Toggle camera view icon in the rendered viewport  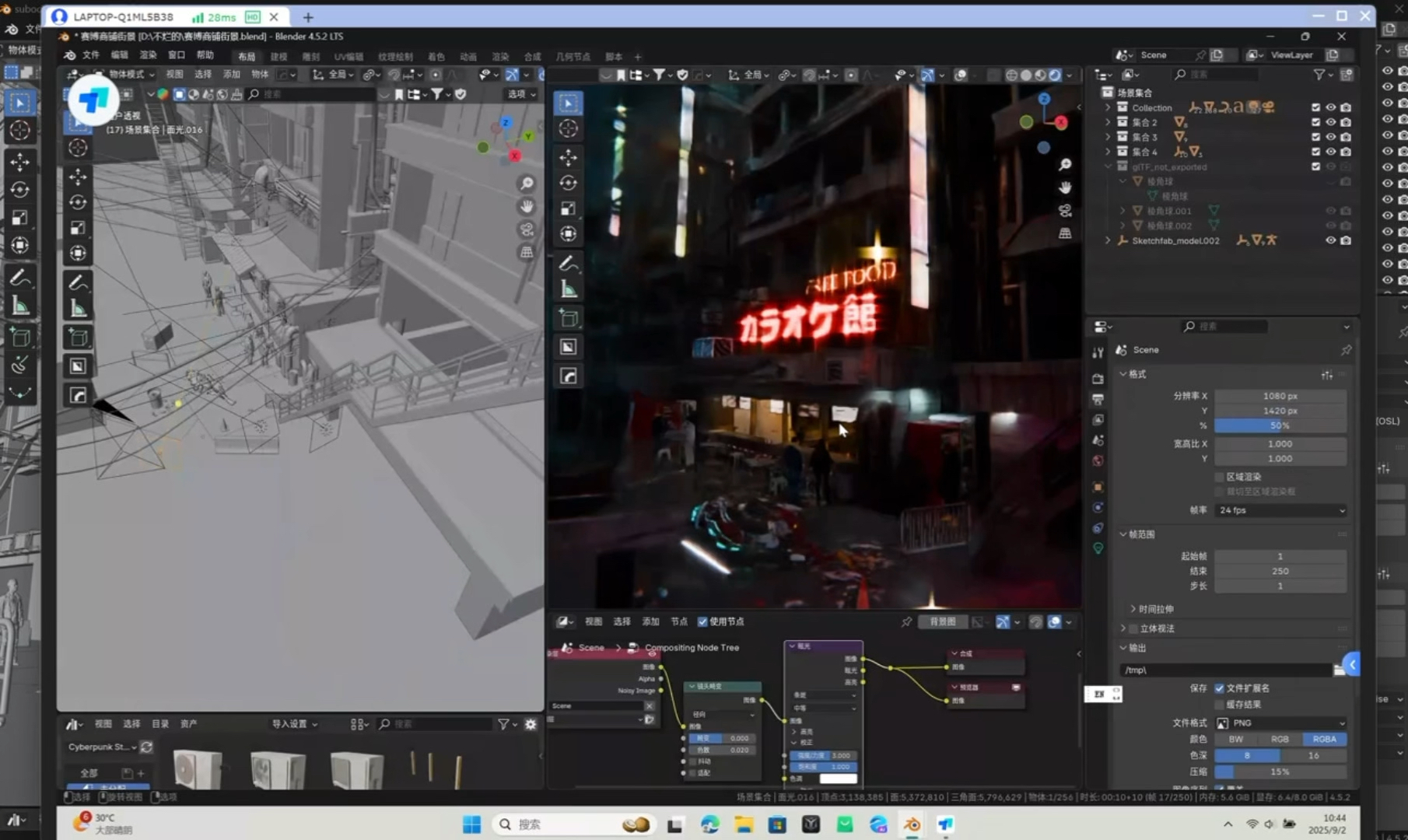(x=1065, y=211)
